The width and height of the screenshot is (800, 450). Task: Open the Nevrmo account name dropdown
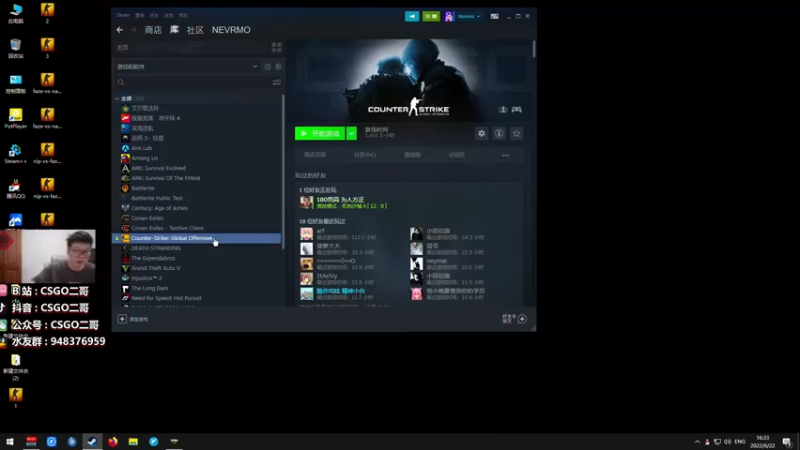(469, 16)
